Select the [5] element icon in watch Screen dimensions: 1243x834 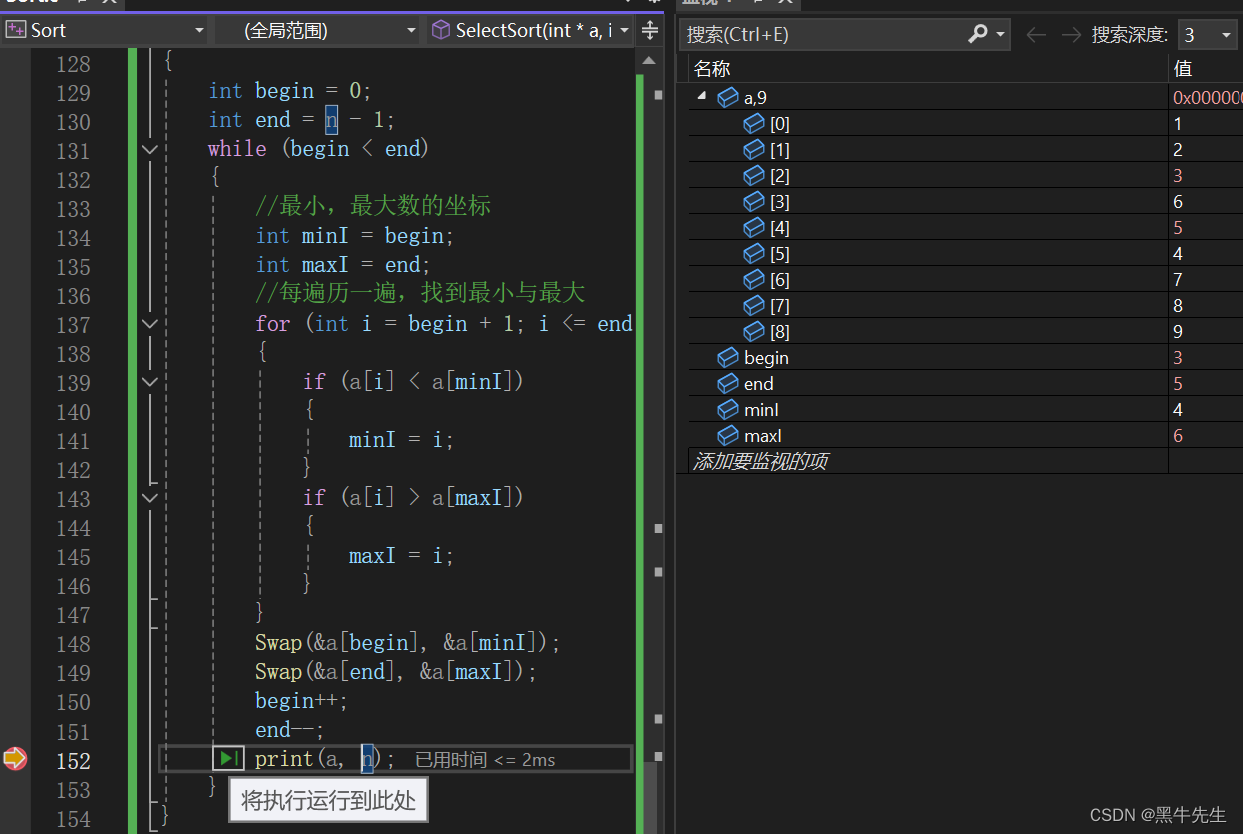click(754, 254)
